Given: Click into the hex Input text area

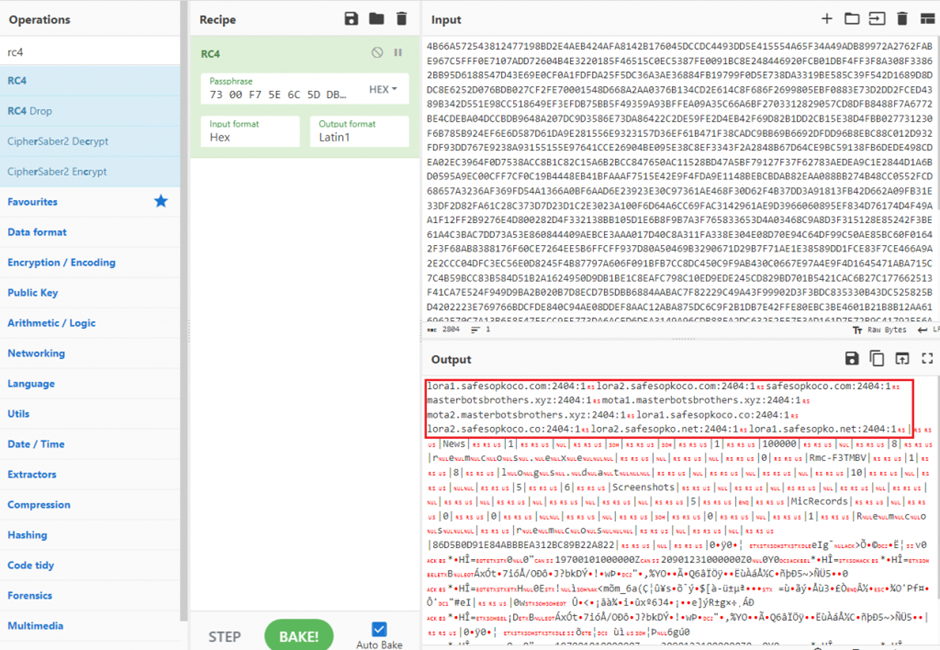Looking at the screenshot, I should coord(680,180).
